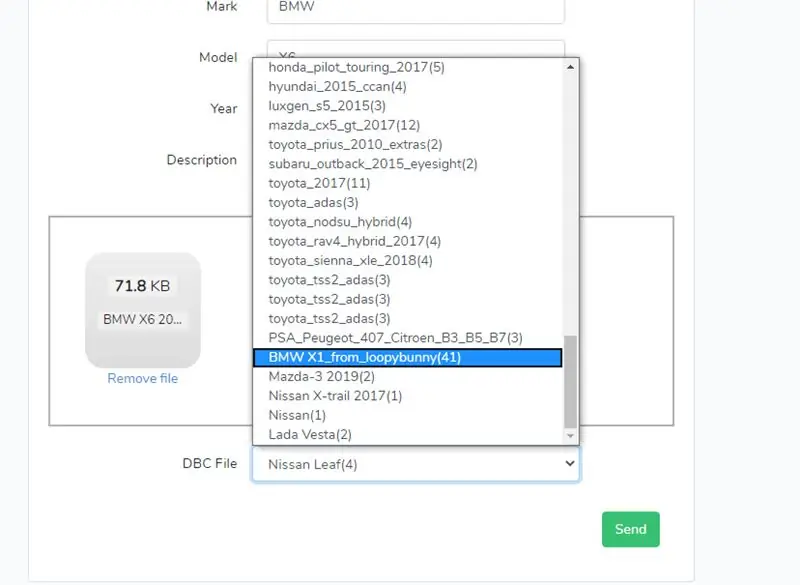Choose the toyota_nodsu_hybrid(4) option

[408, 222]
